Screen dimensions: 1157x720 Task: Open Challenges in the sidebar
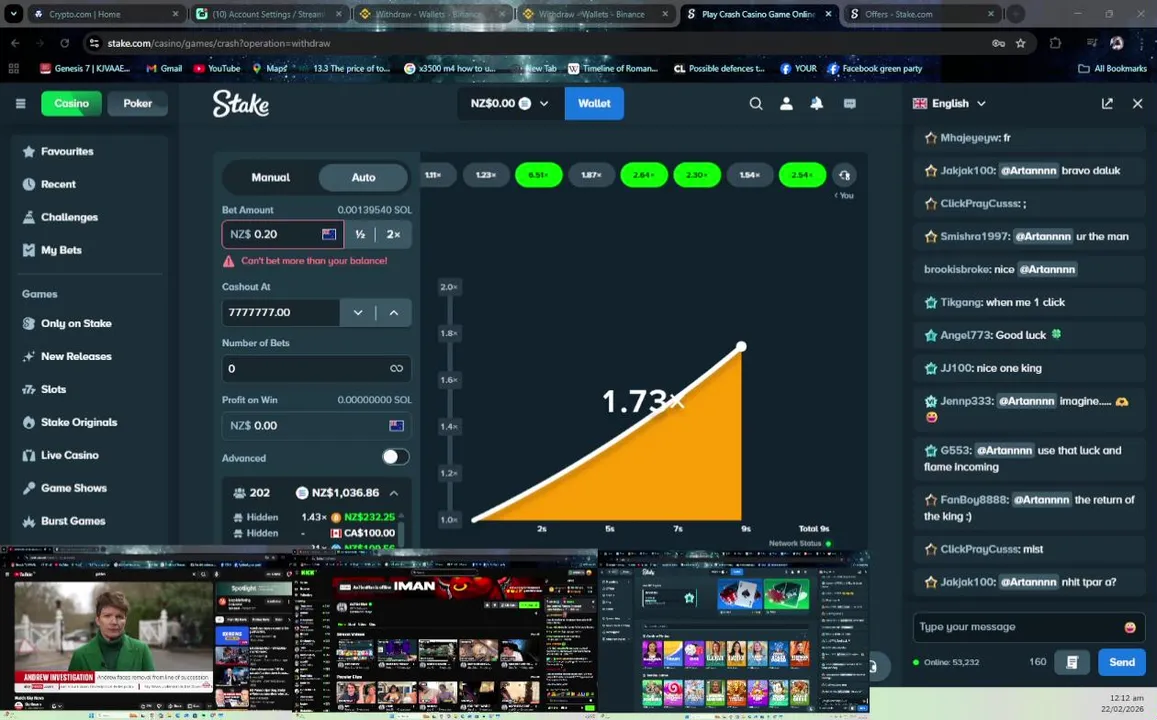(69, 217)
